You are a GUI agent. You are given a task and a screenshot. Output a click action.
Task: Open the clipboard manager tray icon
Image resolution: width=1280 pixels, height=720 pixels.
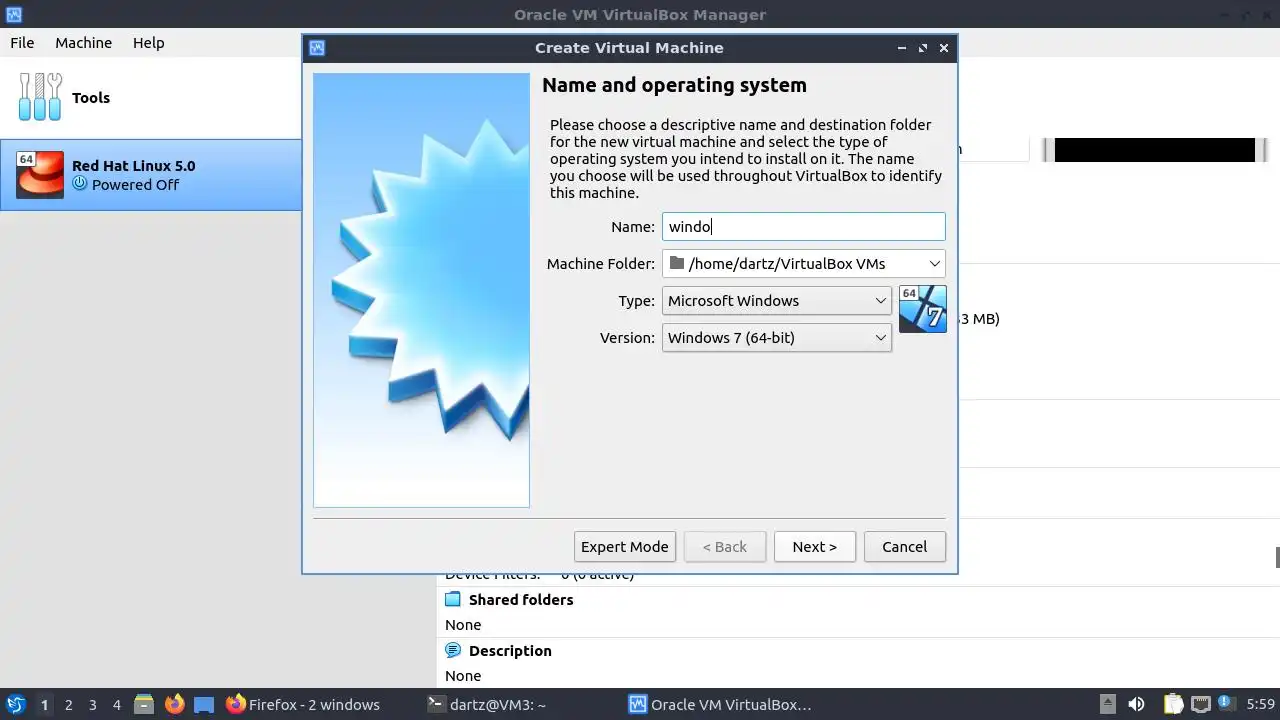coord(1173,704)
